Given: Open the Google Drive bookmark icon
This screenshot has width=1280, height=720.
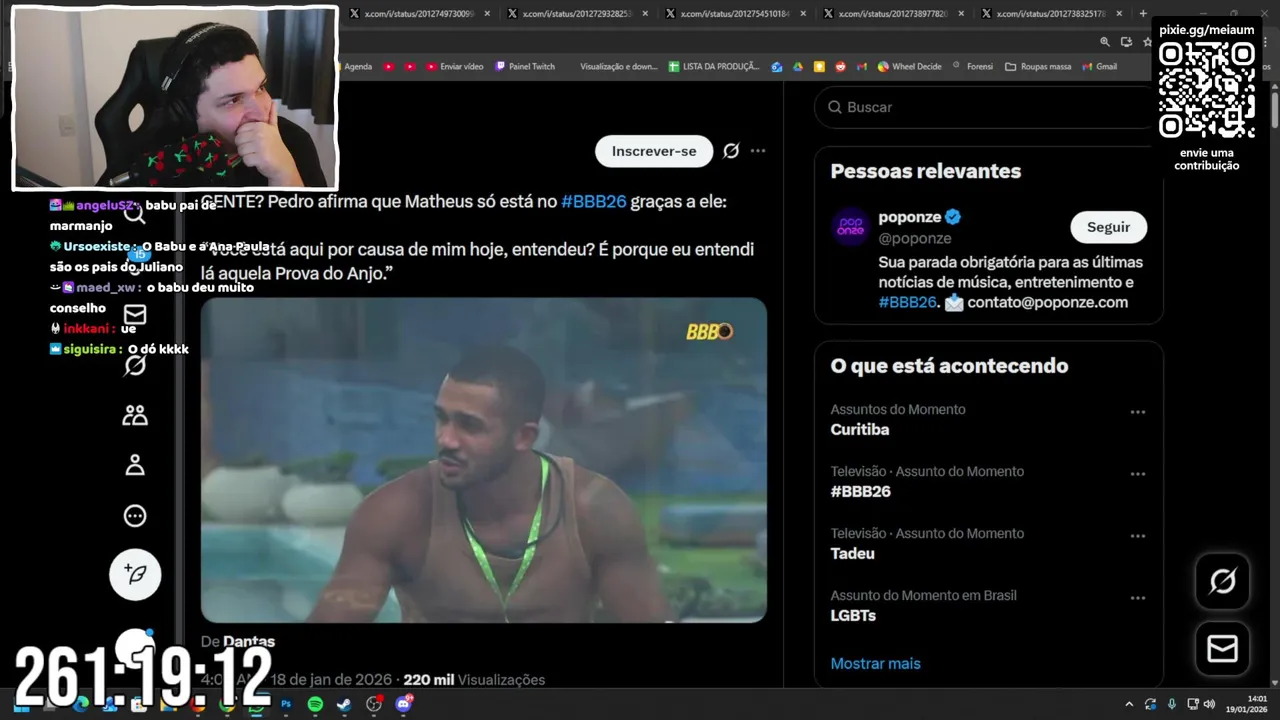Looking at the screenshot, I should coord(798,66).
